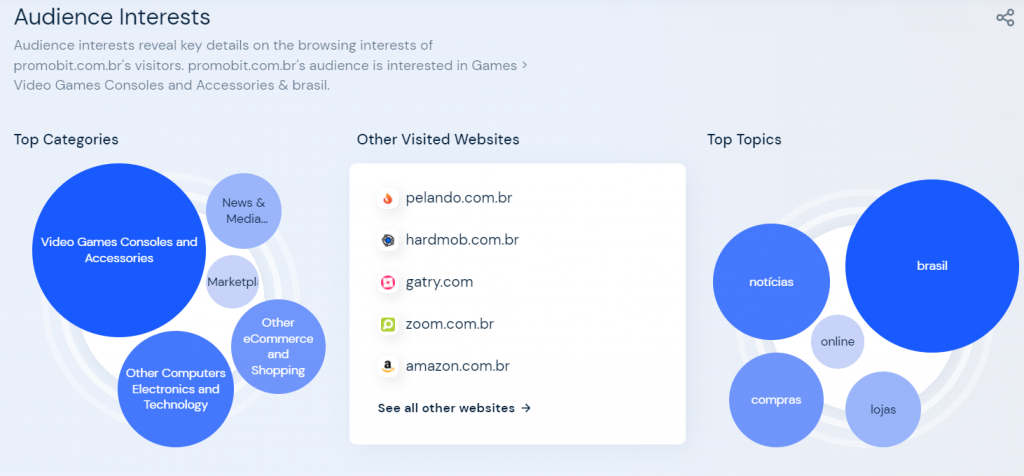The width and height of the screenshot is (1024, 476).
Task: Select Video Games Consoles and Accessories bubble
Action: pyautogui.click(x=119, y=250)
